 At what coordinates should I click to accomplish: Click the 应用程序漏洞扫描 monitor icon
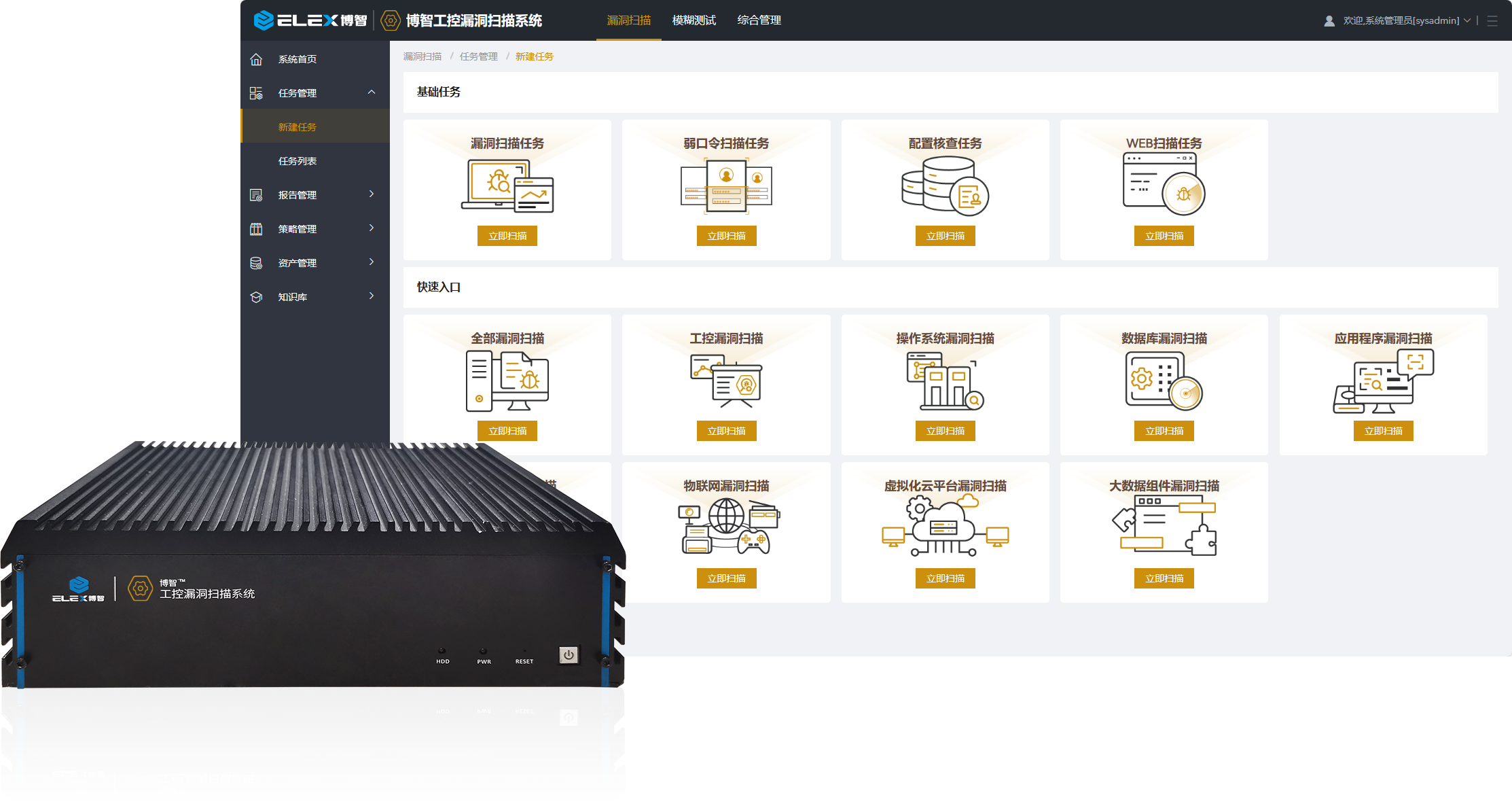click(x=1383, y=381)
